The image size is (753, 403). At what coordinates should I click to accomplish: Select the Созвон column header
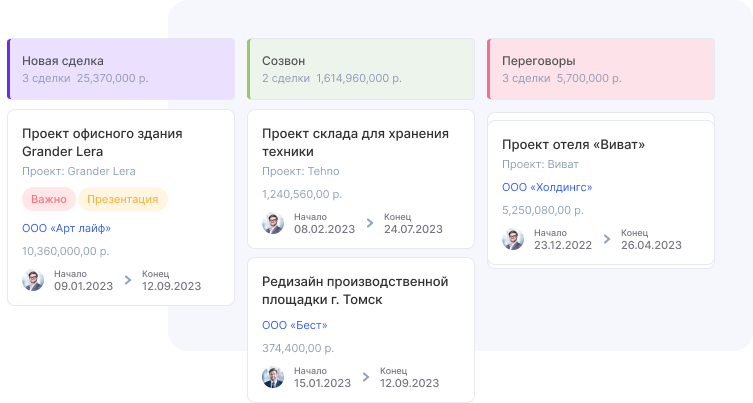[x=361, y=69]
